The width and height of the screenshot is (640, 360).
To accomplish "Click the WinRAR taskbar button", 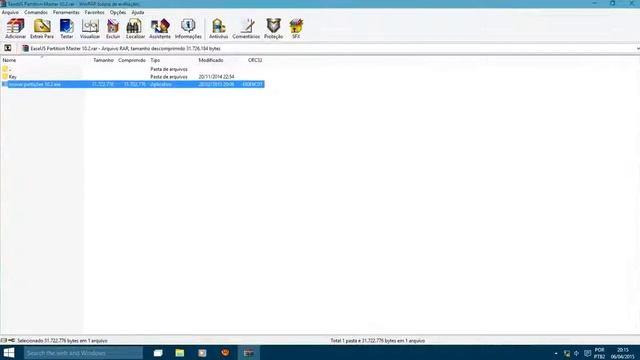I will (249, 353).
